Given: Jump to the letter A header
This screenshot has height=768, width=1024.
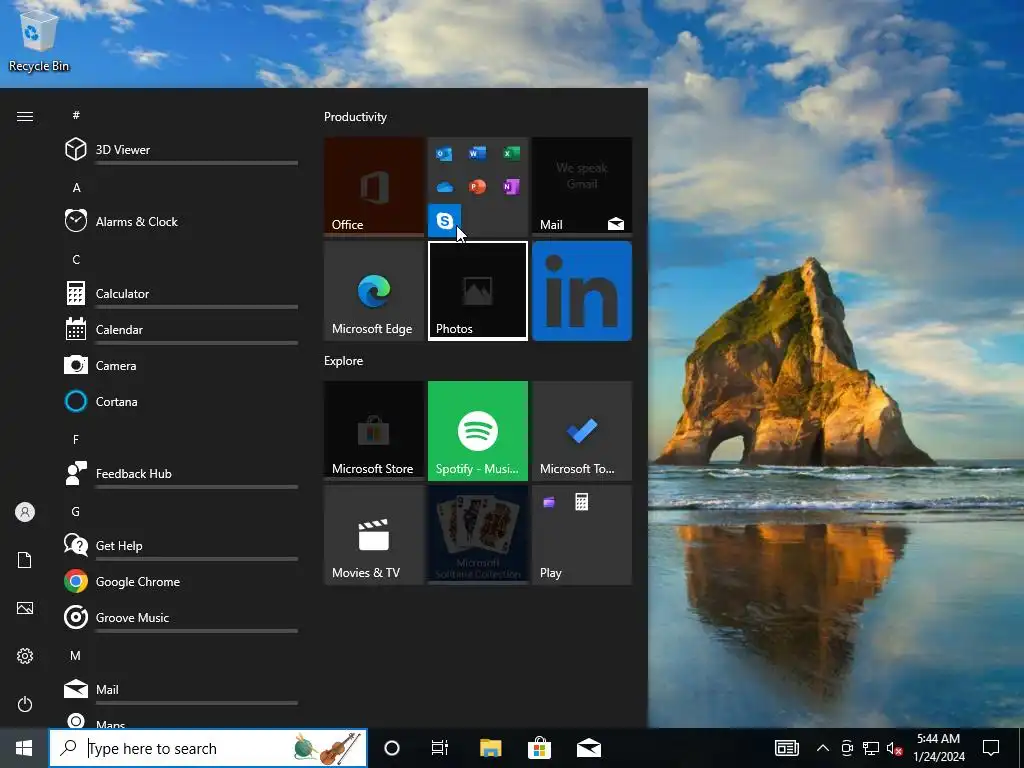Looking at the screenshot, I should (76, 187).
